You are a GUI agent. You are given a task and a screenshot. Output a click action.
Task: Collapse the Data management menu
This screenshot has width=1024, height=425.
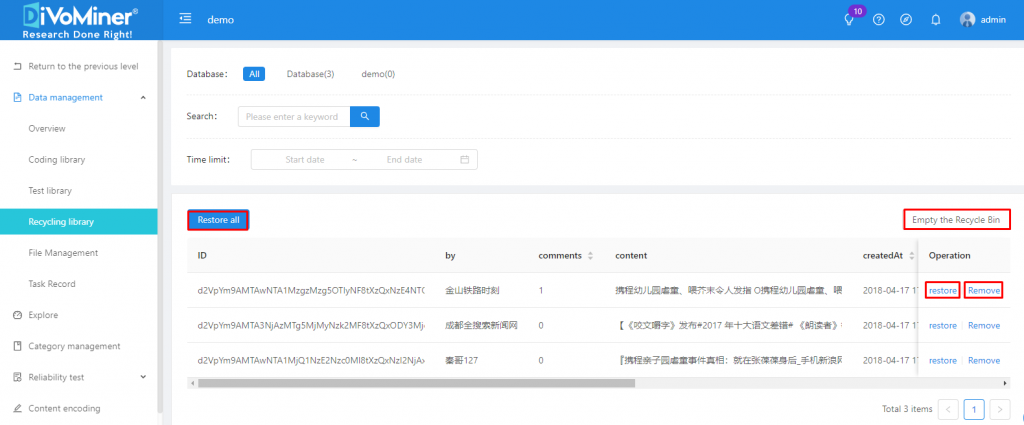click(x=143, y=98)
